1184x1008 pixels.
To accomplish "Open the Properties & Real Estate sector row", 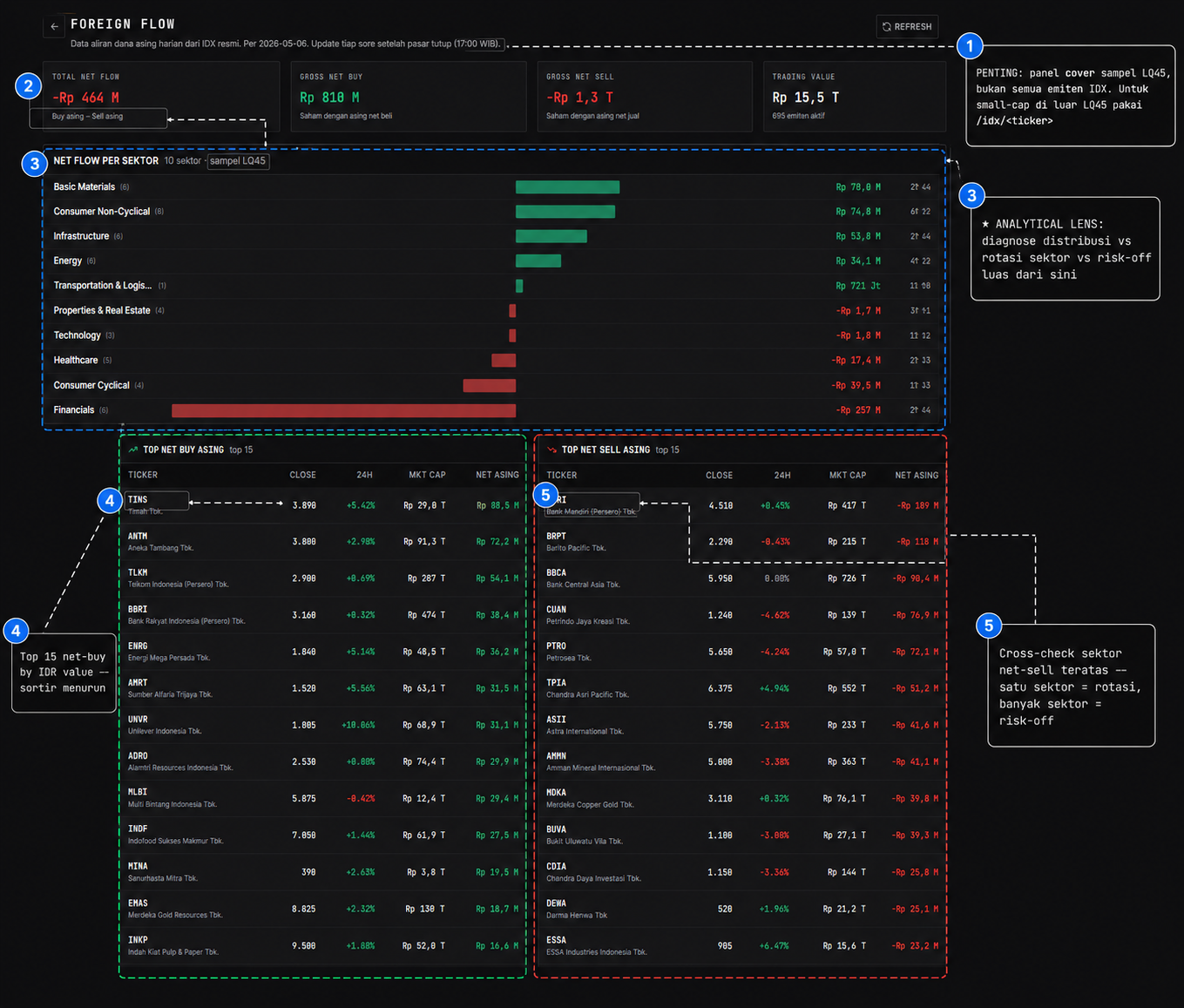I will click(x=493, y=310).
